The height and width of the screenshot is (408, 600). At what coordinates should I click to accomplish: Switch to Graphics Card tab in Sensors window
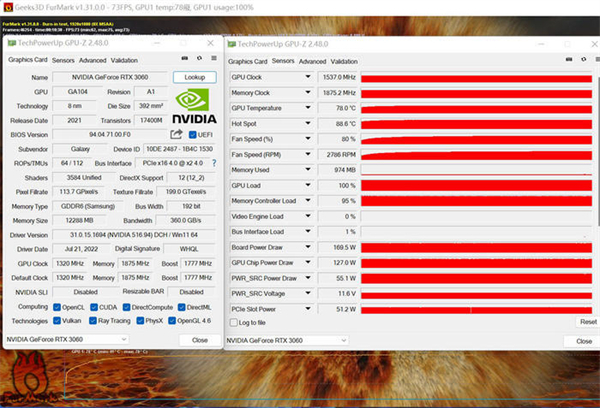coord(248,62)
